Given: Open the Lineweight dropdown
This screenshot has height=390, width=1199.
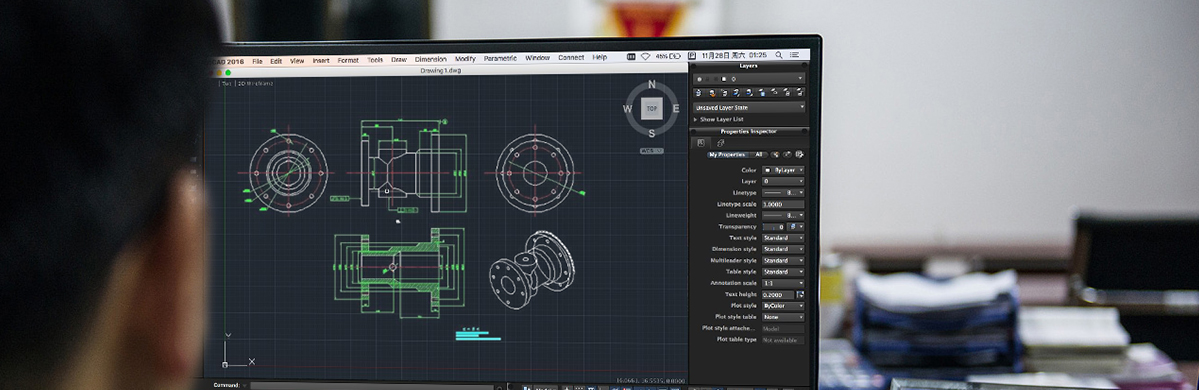Looking at the screenshot, I should [x=783, y=216].
